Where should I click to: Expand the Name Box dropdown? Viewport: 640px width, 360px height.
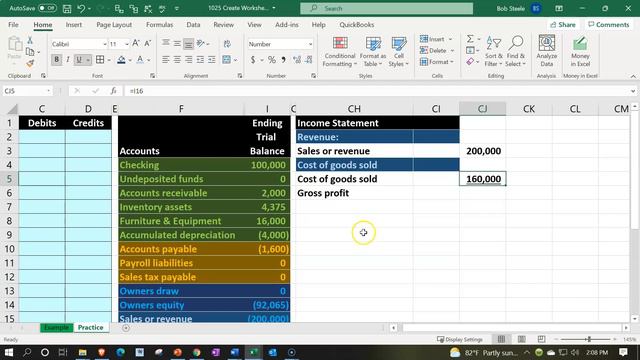[x=49, y=91]
